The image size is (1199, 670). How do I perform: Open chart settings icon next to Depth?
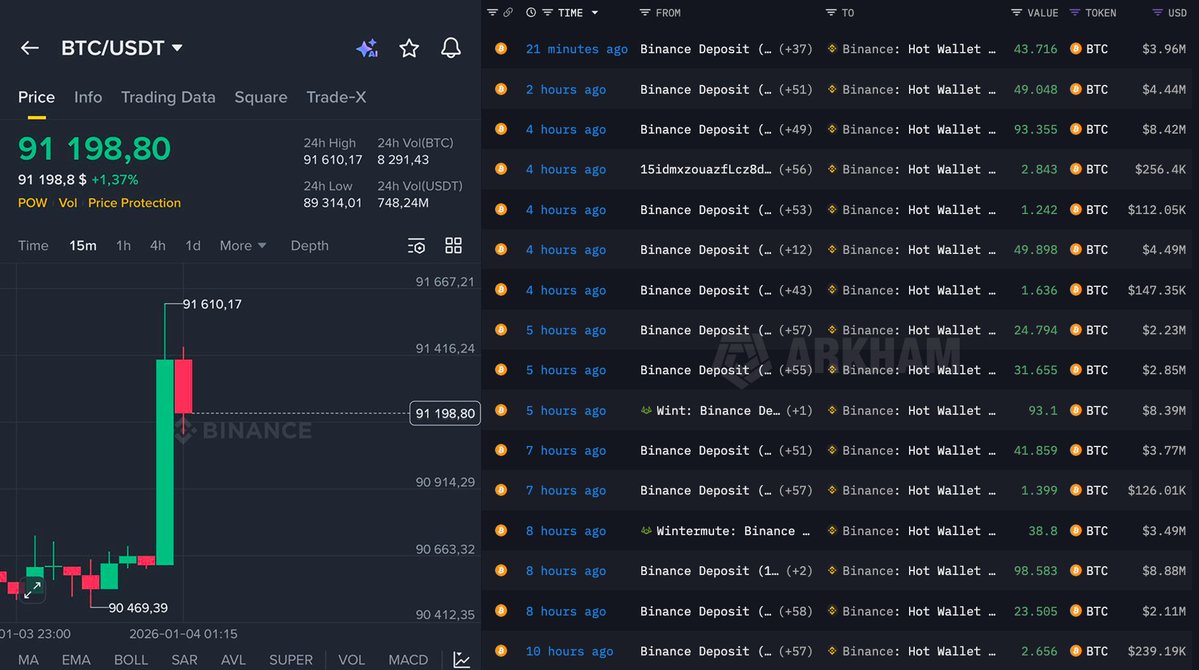point(417,246)
